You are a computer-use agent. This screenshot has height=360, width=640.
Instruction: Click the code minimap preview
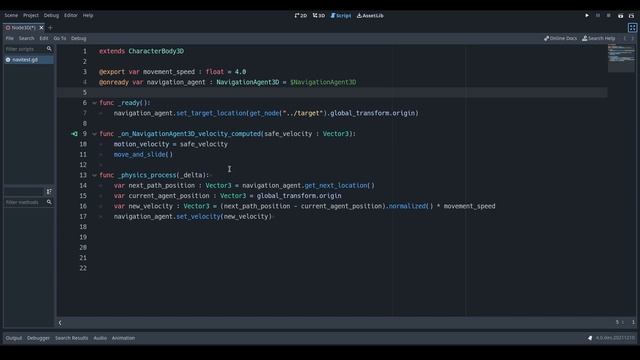(x=621, y=58)
